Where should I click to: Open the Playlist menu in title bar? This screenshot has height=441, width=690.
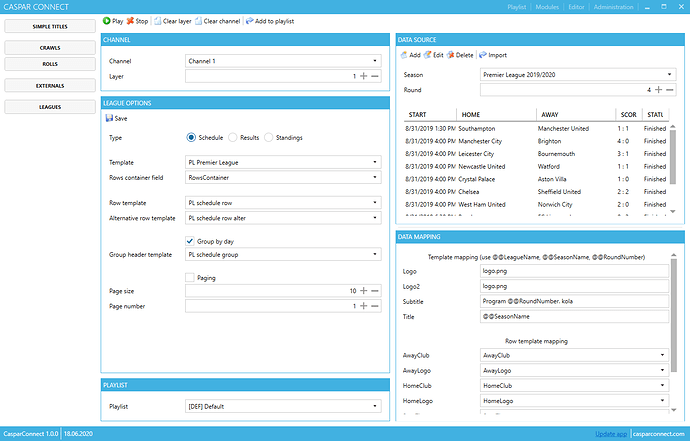517,7
